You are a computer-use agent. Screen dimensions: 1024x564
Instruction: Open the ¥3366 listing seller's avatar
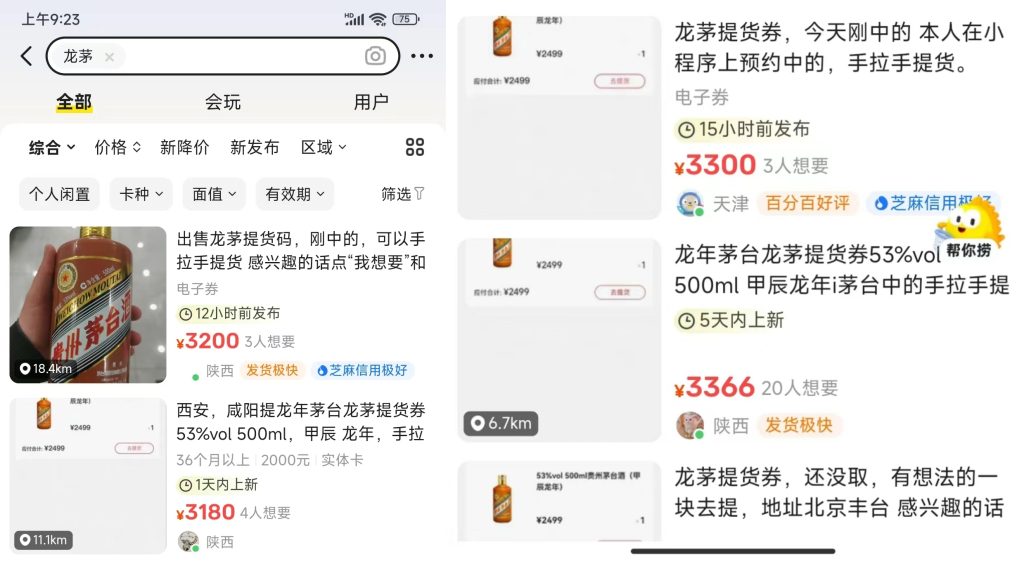coord(690,426)
